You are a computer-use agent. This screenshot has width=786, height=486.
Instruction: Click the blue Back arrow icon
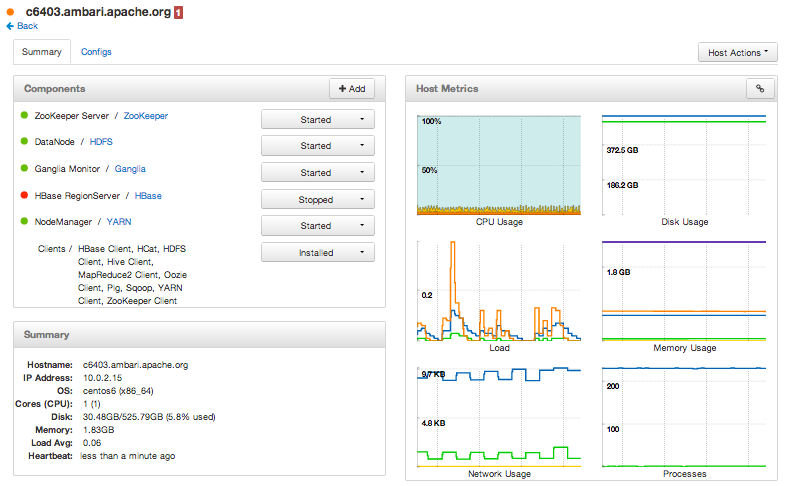[10, 26]
